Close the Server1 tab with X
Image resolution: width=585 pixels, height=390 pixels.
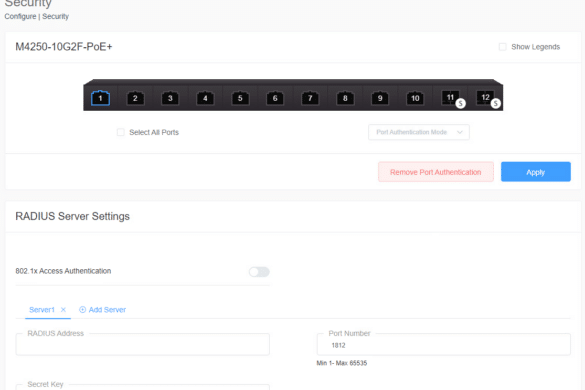(63, 310)
